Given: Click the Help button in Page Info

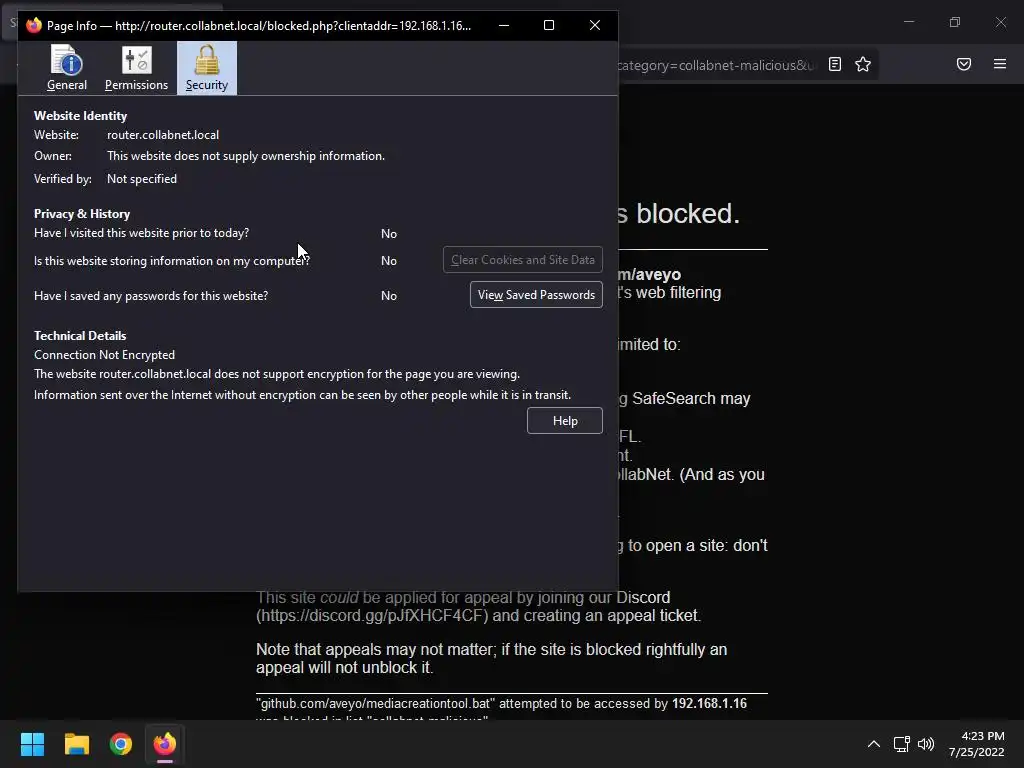Looking at the screenshot, I should (565, 421).
